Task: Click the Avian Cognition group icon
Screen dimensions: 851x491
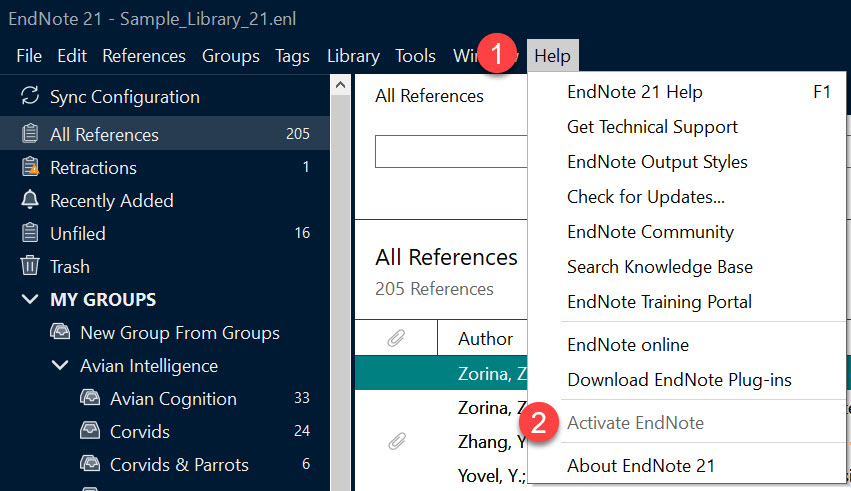Action: click(x=90, y=398)
